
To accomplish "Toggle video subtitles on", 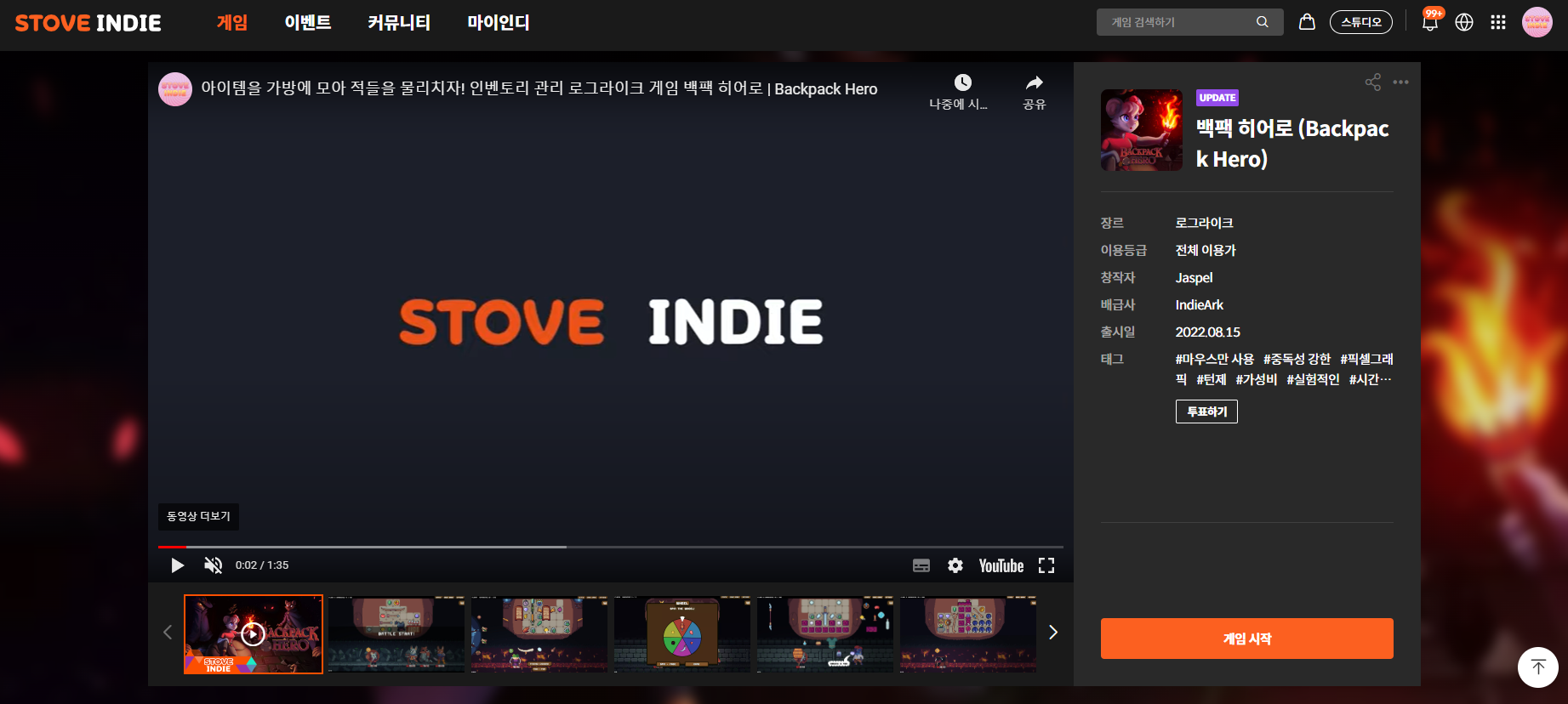I will point(921,565).
